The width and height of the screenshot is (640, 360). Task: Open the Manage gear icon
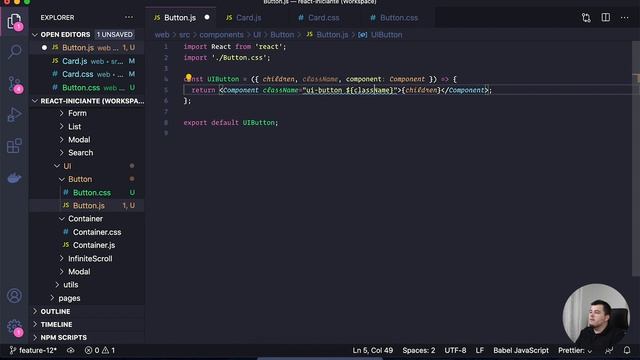click(x=14, y=327)
